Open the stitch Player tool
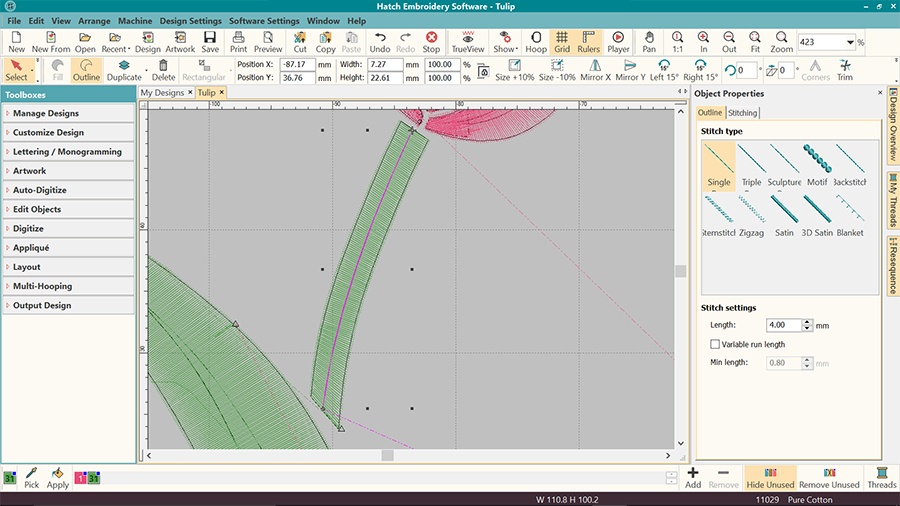The image size is (900, 506). pyautogui.click(x=618, y=41)
